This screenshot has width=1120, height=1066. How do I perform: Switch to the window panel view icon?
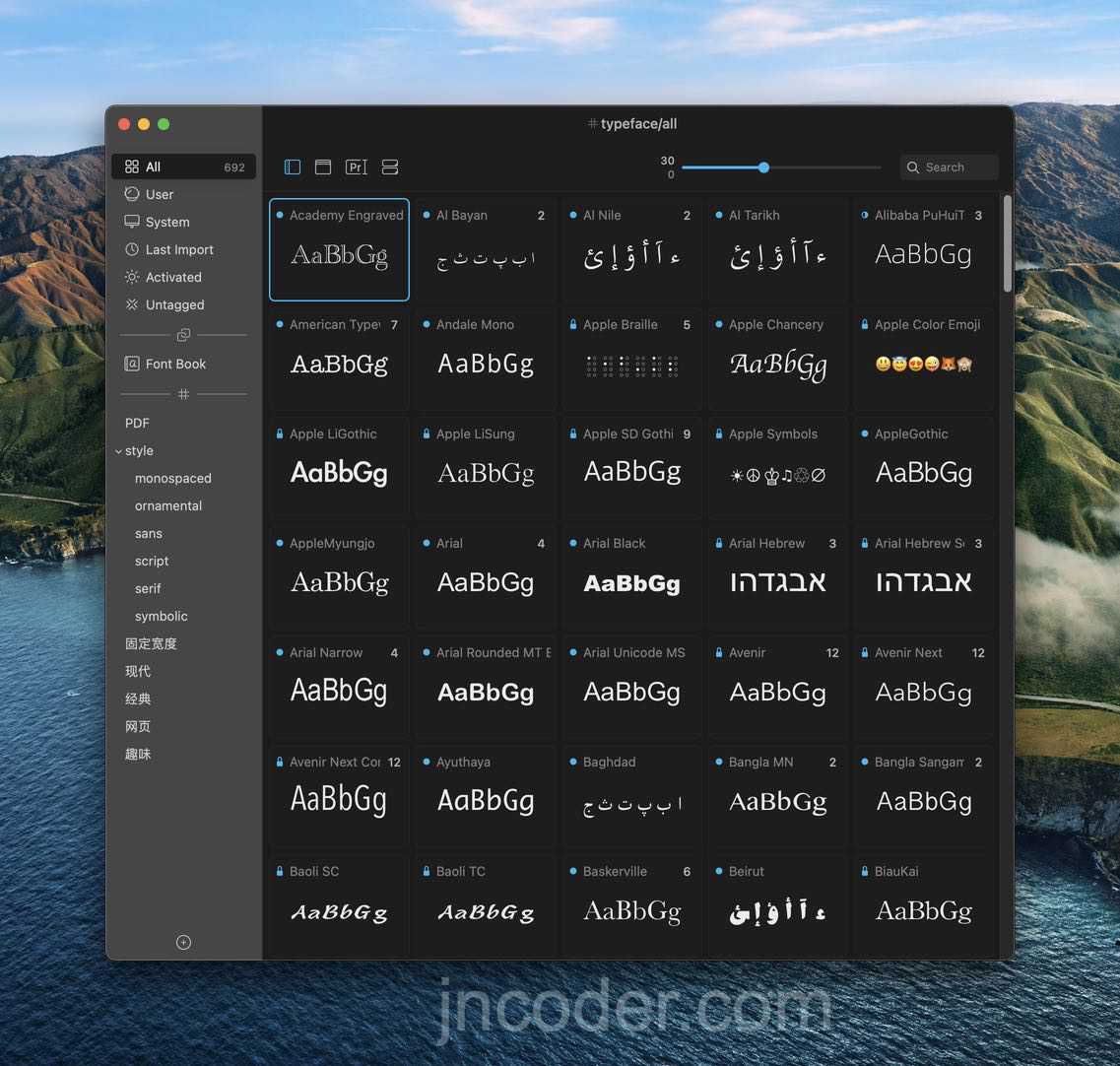point(323,167)
